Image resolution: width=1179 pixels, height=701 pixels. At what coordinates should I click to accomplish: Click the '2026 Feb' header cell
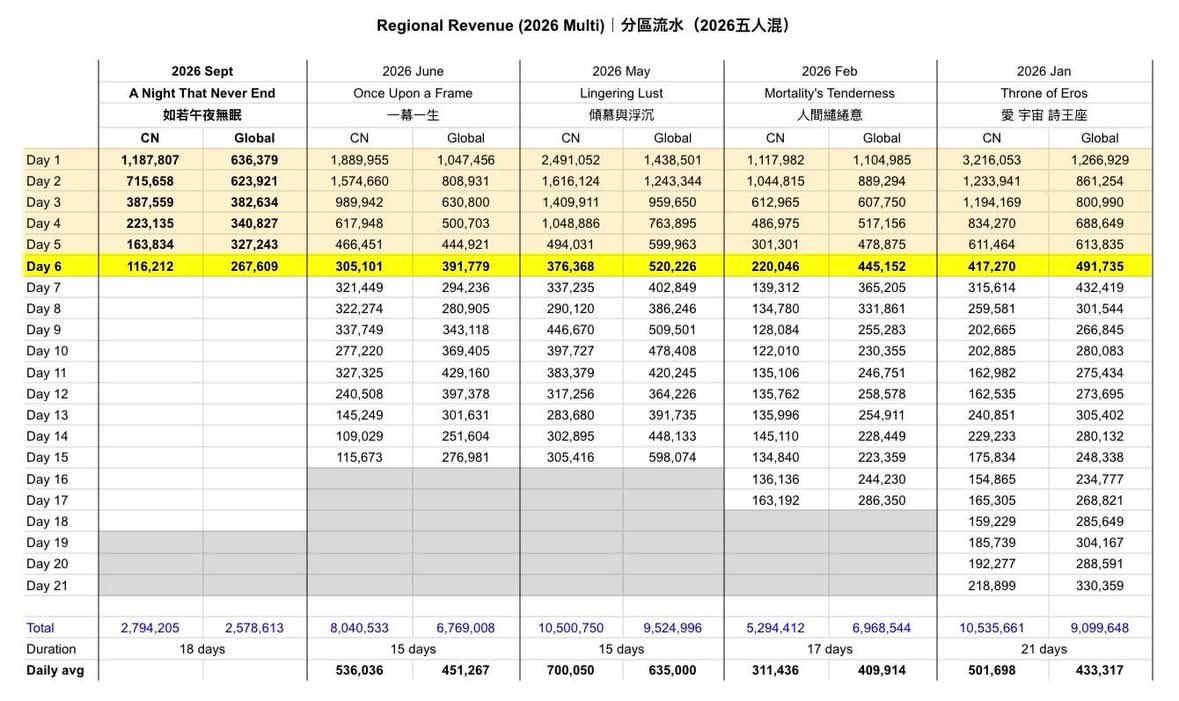tap(829, 71)
